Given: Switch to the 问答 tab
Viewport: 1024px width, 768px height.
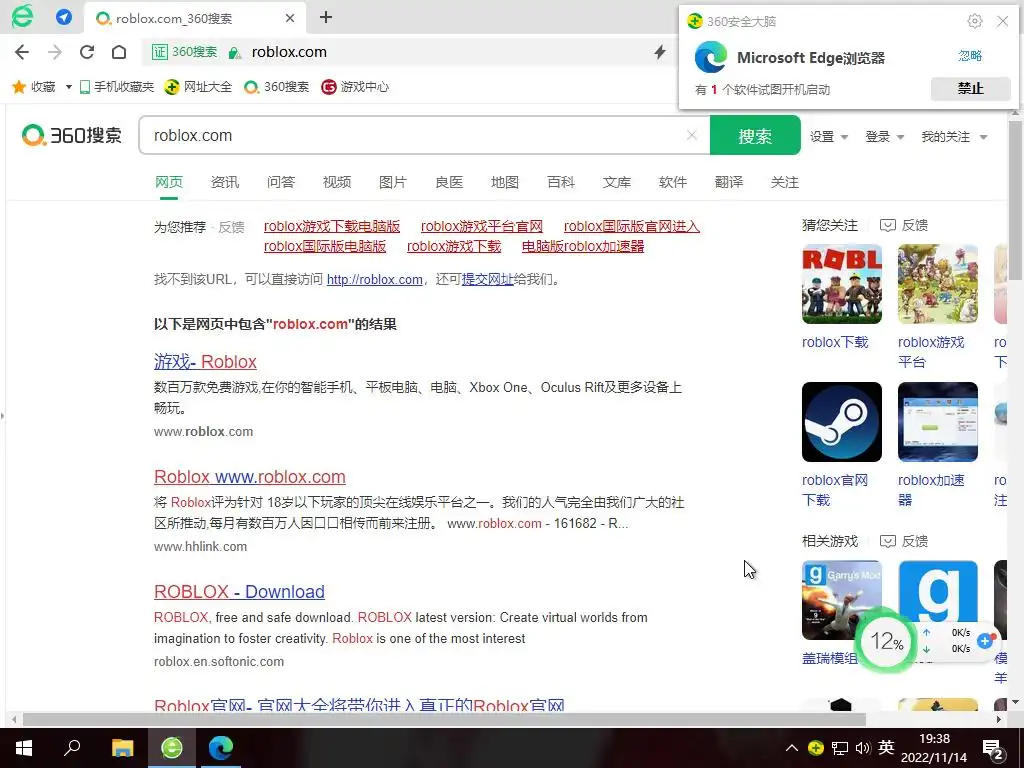Looking at the screenshot, I should 281,182.
